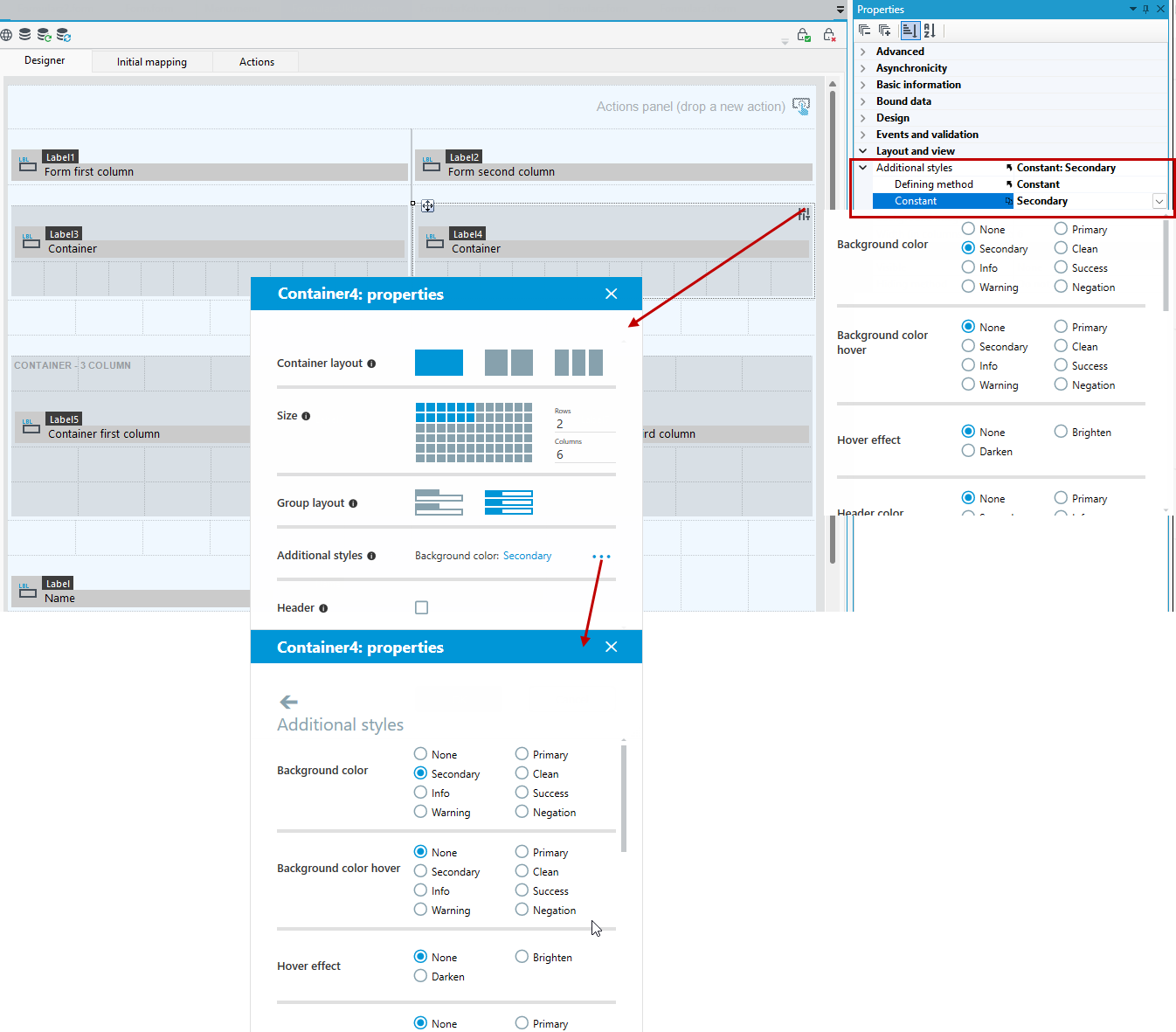1176x1032 pixels.
Task: Go back with the Additional styles arrow
Action: [x=288, y=702]
